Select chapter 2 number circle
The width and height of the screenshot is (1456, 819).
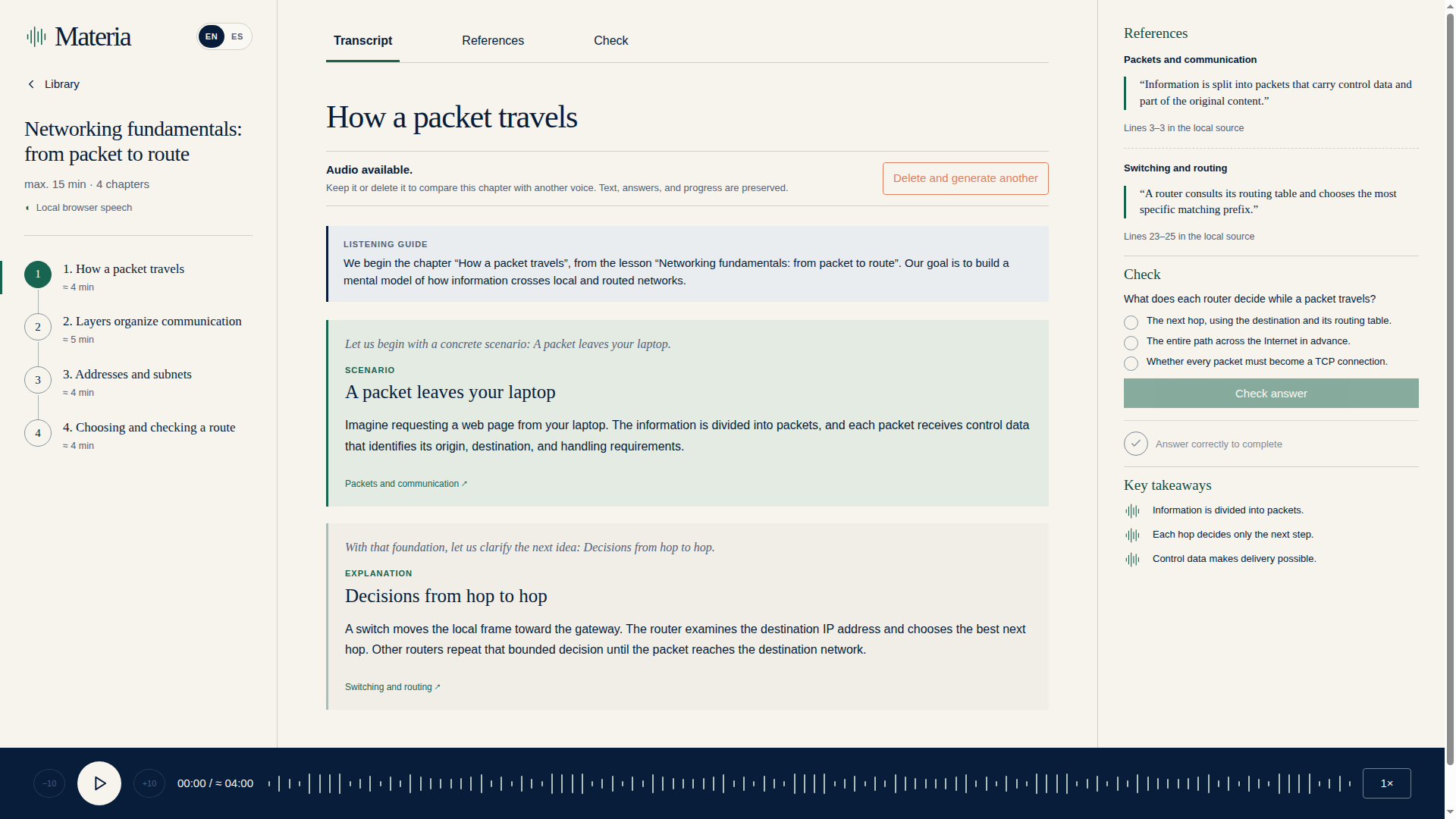(38, 327)
